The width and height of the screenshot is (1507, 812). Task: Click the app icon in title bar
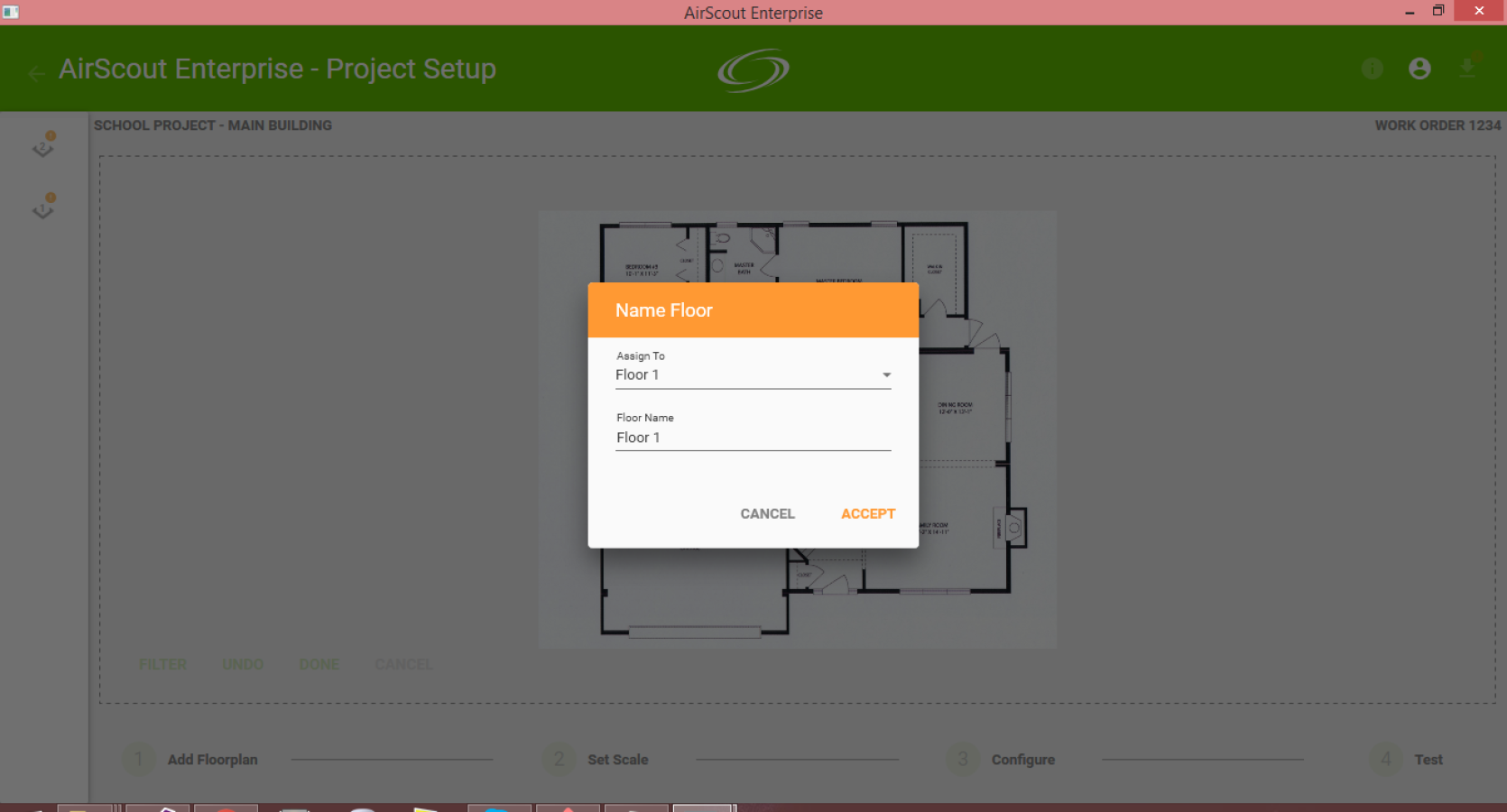(x=11, y=12)
